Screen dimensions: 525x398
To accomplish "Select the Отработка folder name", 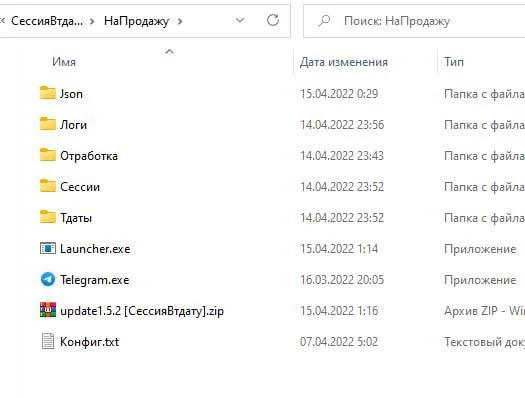I will [x=89, y=156].
